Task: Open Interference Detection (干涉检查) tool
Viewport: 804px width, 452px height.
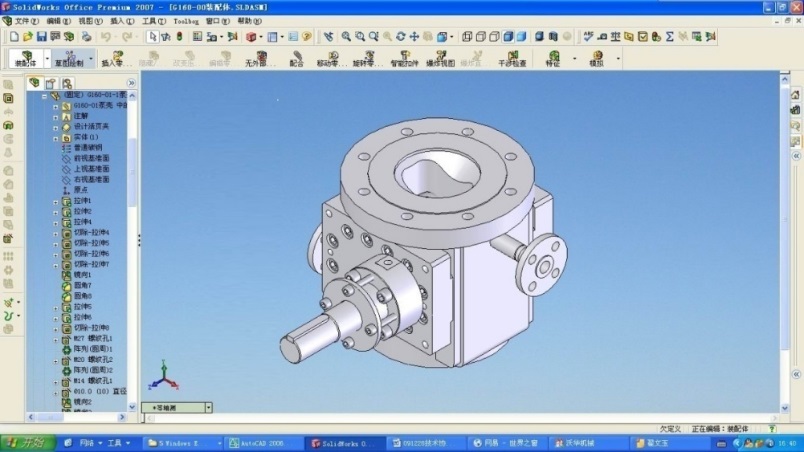Action: [512, 58]
